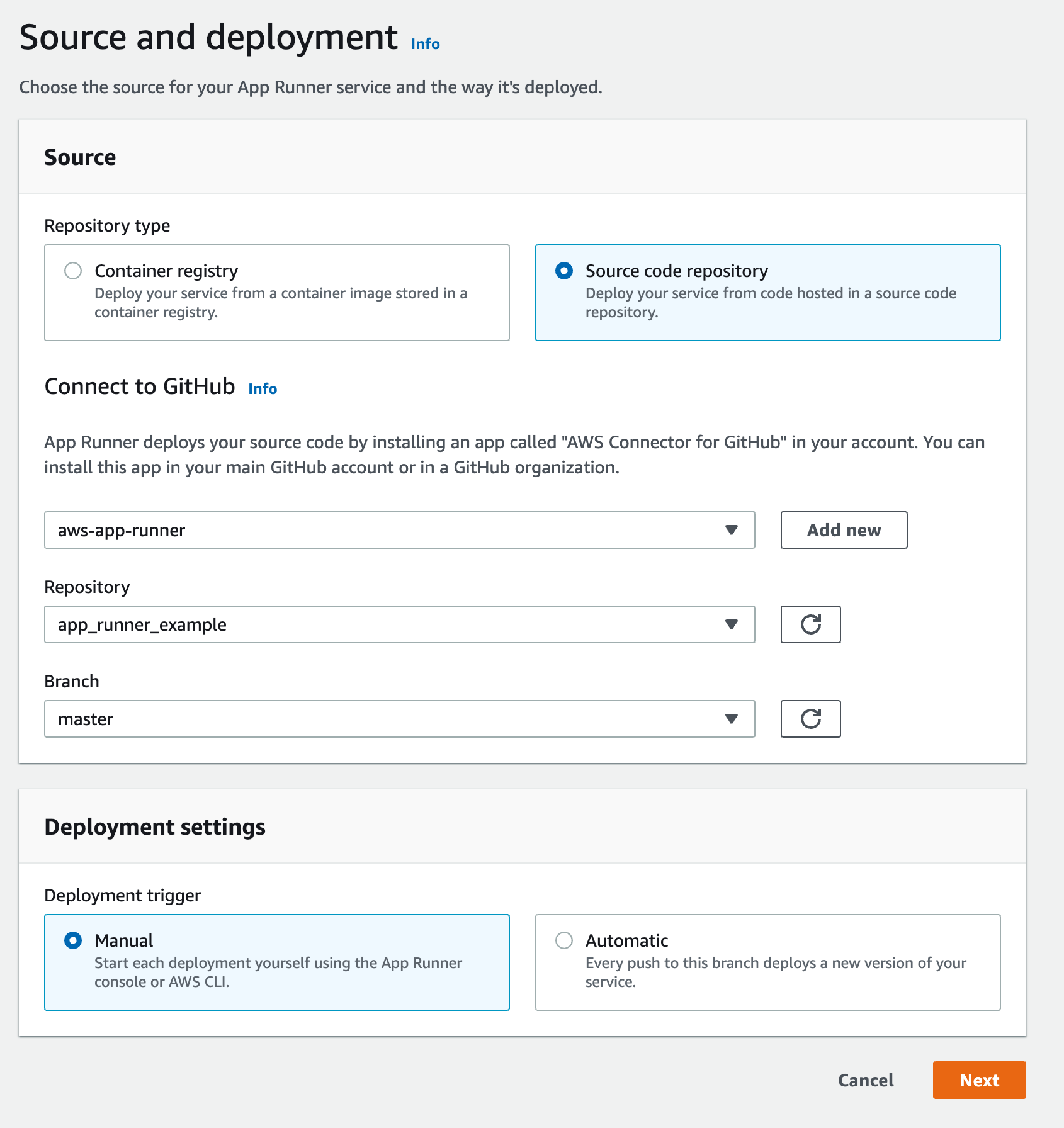Cancel the service setup
This screenshot has height=1128, width=1064.
point(866,1080)
